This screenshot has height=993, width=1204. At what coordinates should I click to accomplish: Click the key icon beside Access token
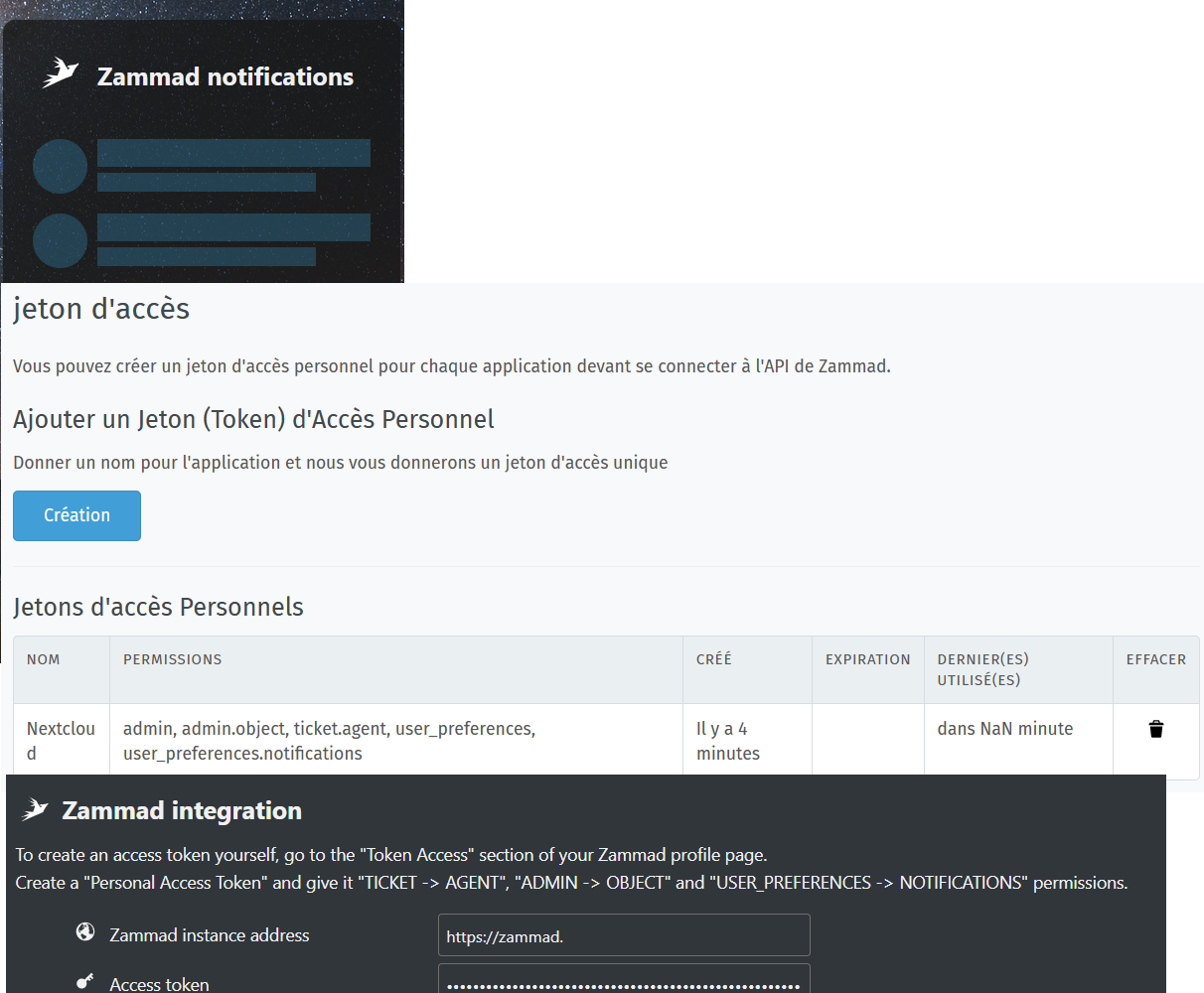[x=85, y=981]
